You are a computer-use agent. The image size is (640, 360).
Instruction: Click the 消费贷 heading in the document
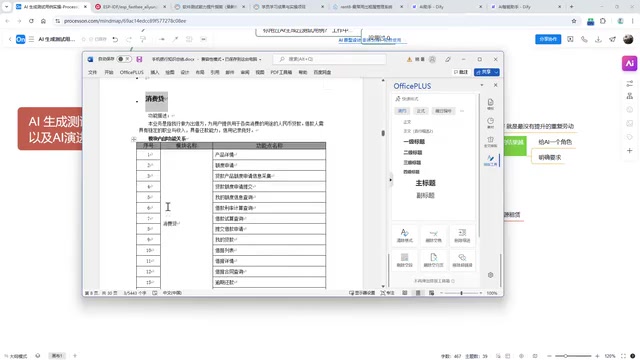(155, 99)
